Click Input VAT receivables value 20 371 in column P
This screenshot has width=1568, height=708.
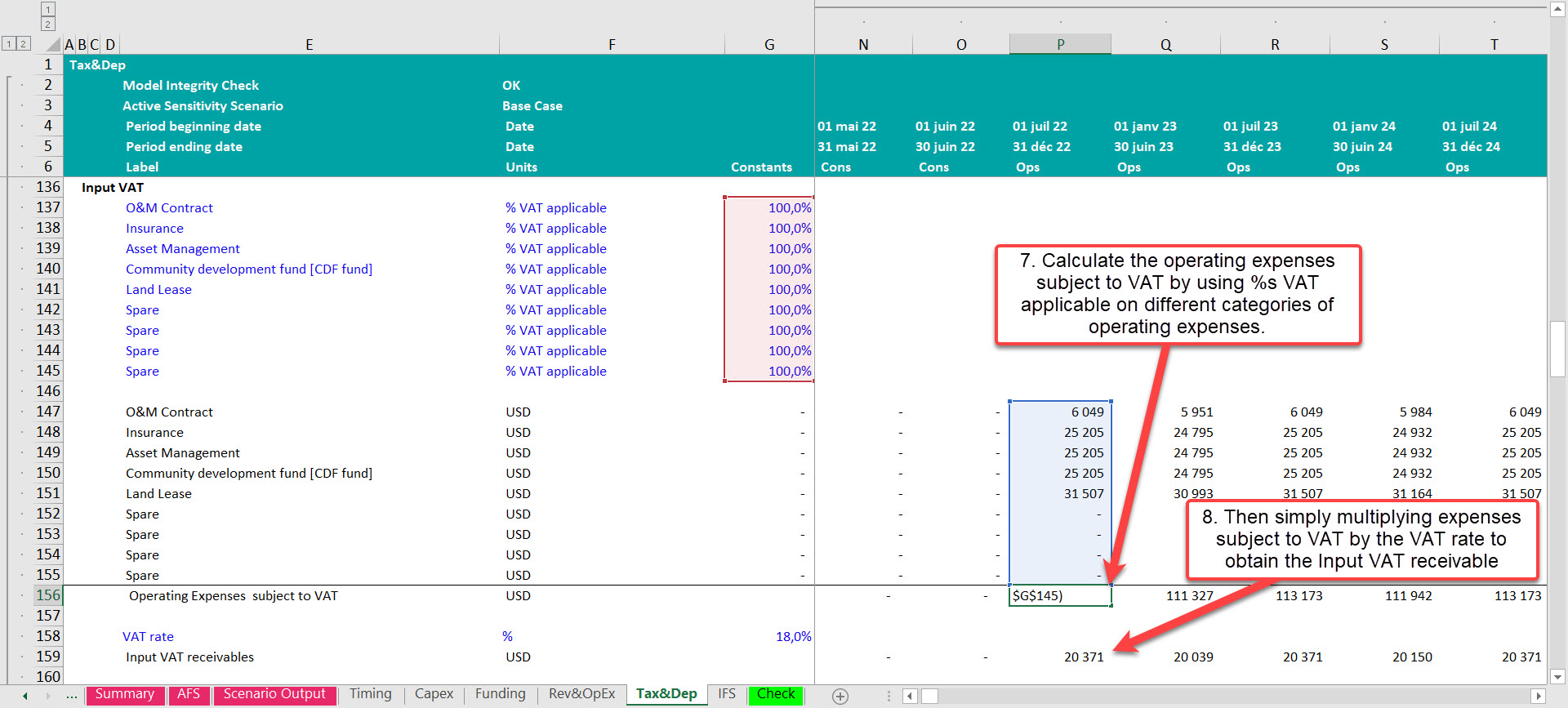coord(1083,657)
